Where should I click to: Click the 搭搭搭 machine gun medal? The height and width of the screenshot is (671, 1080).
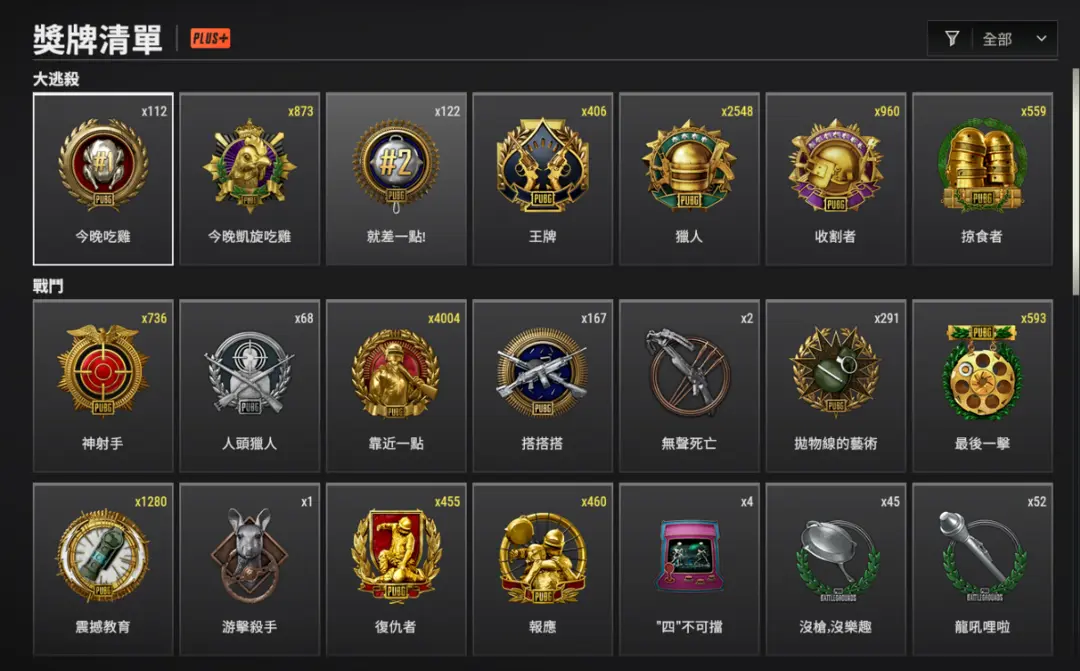pos(543,386)
